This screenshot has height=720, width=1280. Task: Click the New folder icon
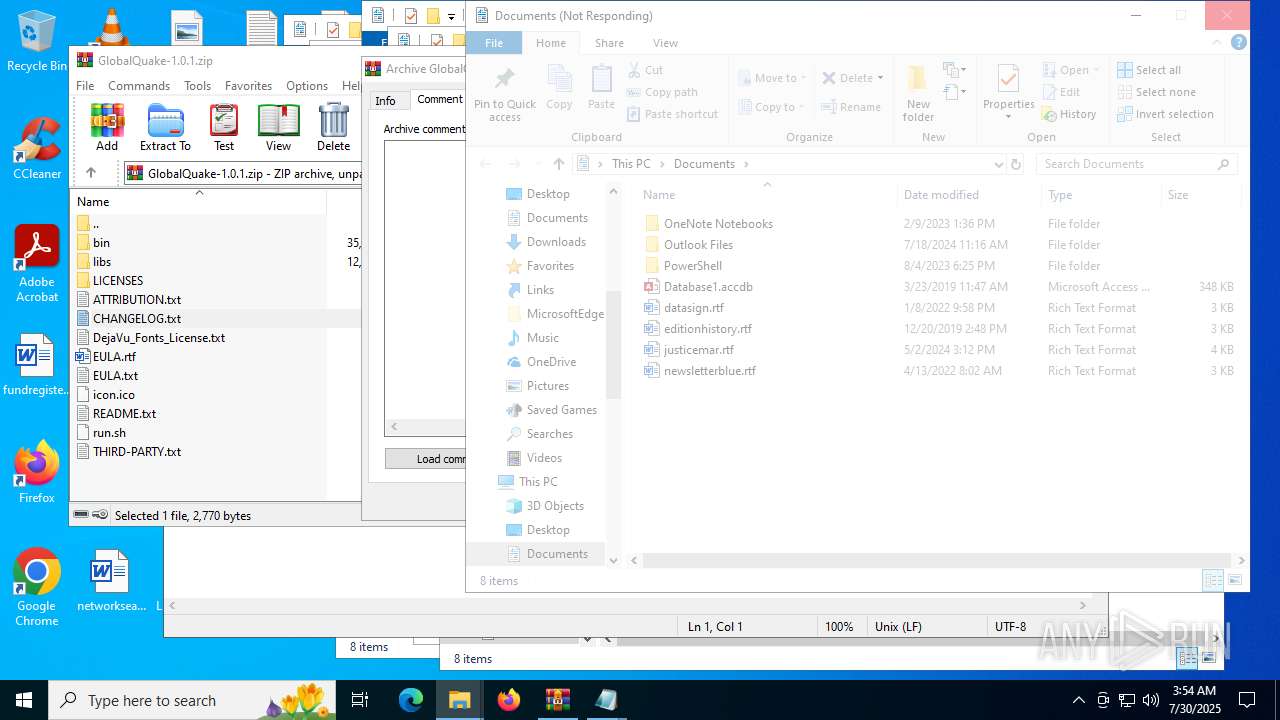(x=918, y=93)
